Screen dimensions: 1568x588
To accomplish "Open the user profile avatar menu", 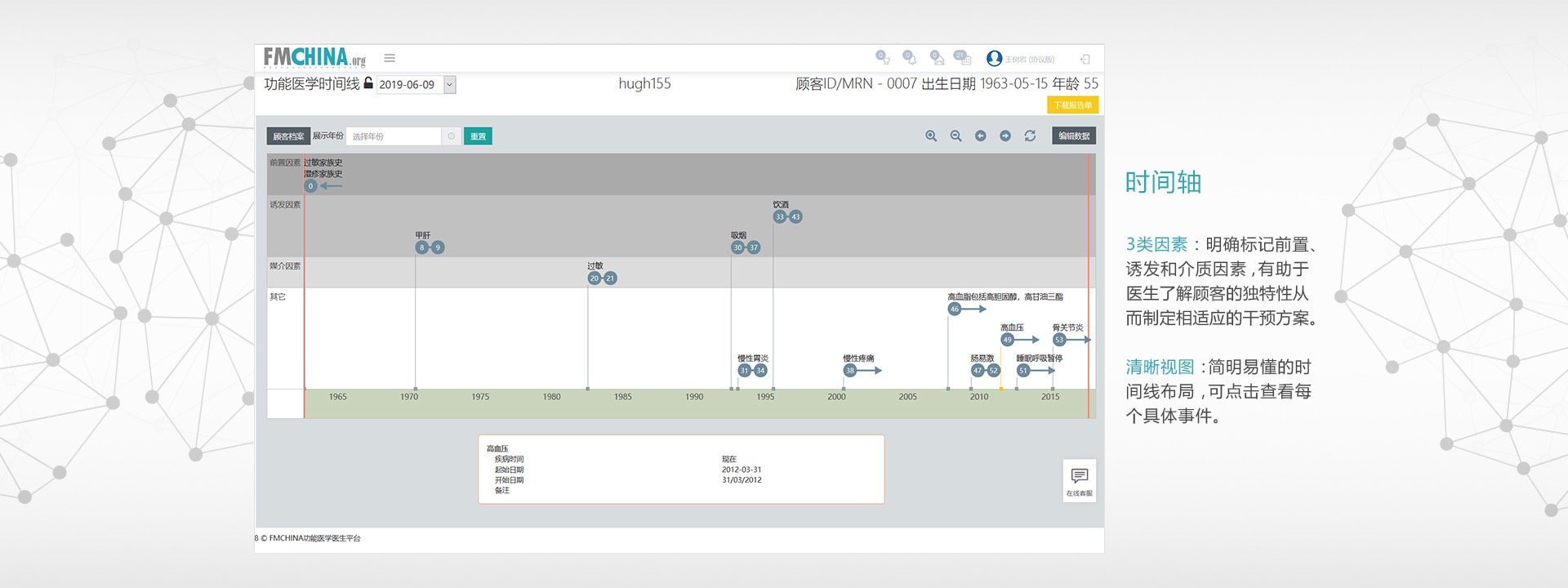I will [994, 58].
